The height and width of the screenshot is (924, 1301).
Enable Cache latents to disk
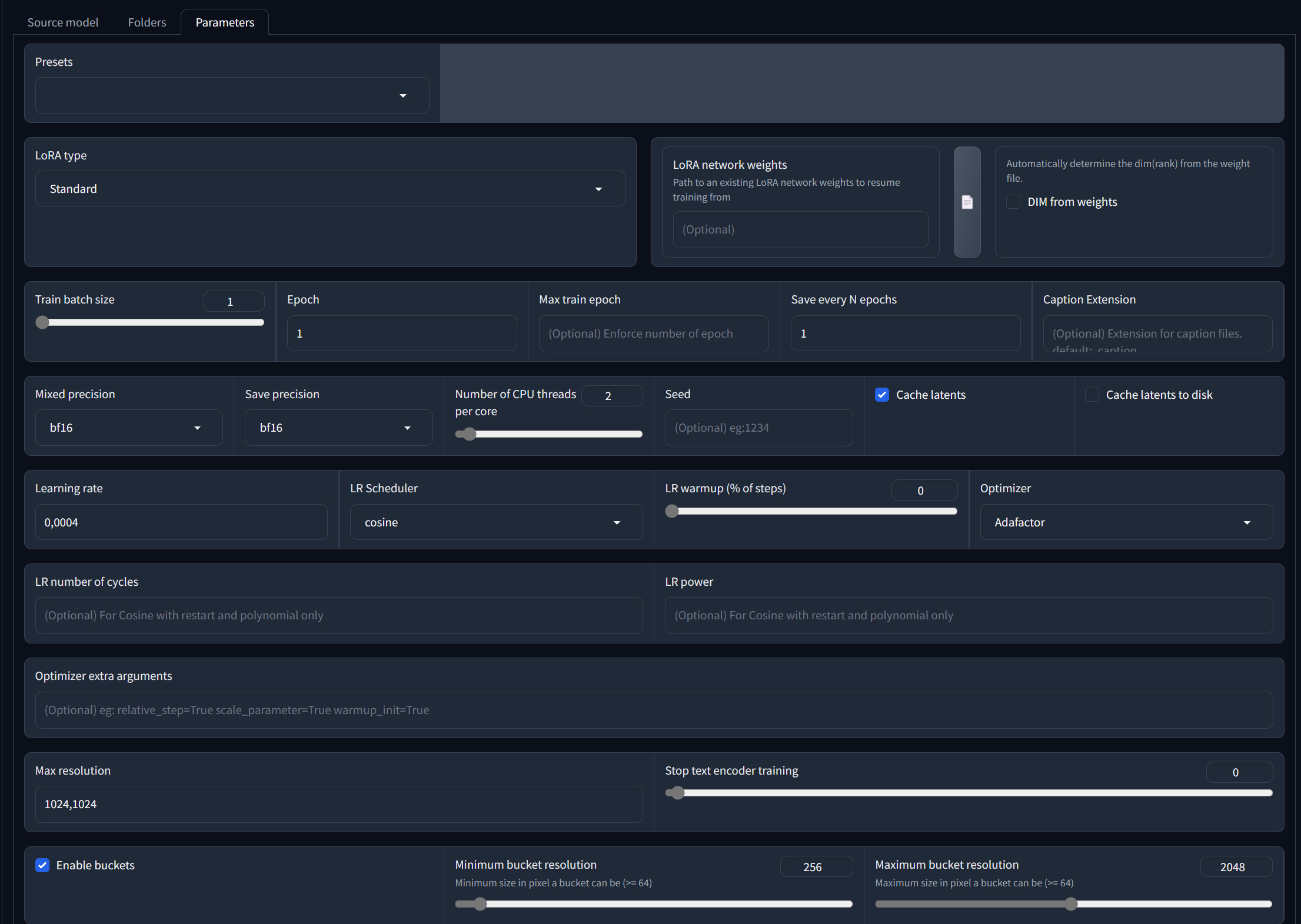point(1092,395)
